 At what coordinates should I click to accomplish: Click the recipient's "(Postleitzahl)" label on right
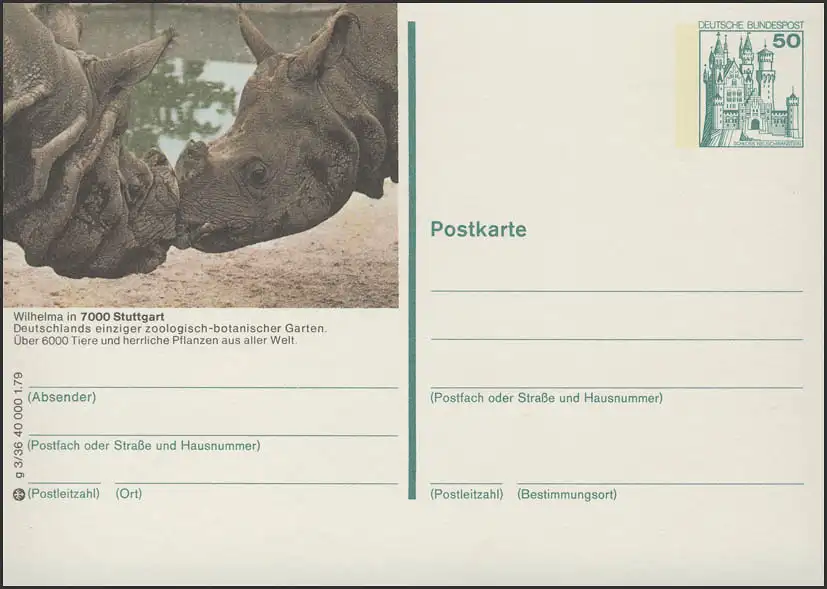click(x=466, y=494)
